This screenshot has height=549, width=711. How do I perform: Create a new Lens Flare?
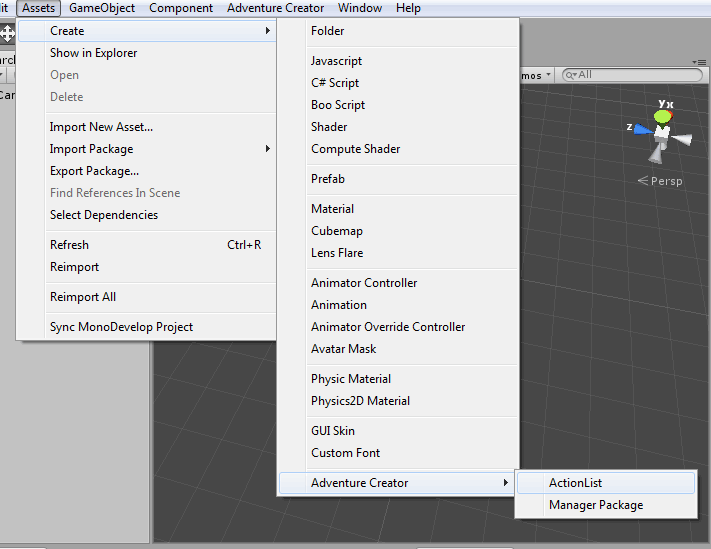pyautogui.click(x=398, y=253)
